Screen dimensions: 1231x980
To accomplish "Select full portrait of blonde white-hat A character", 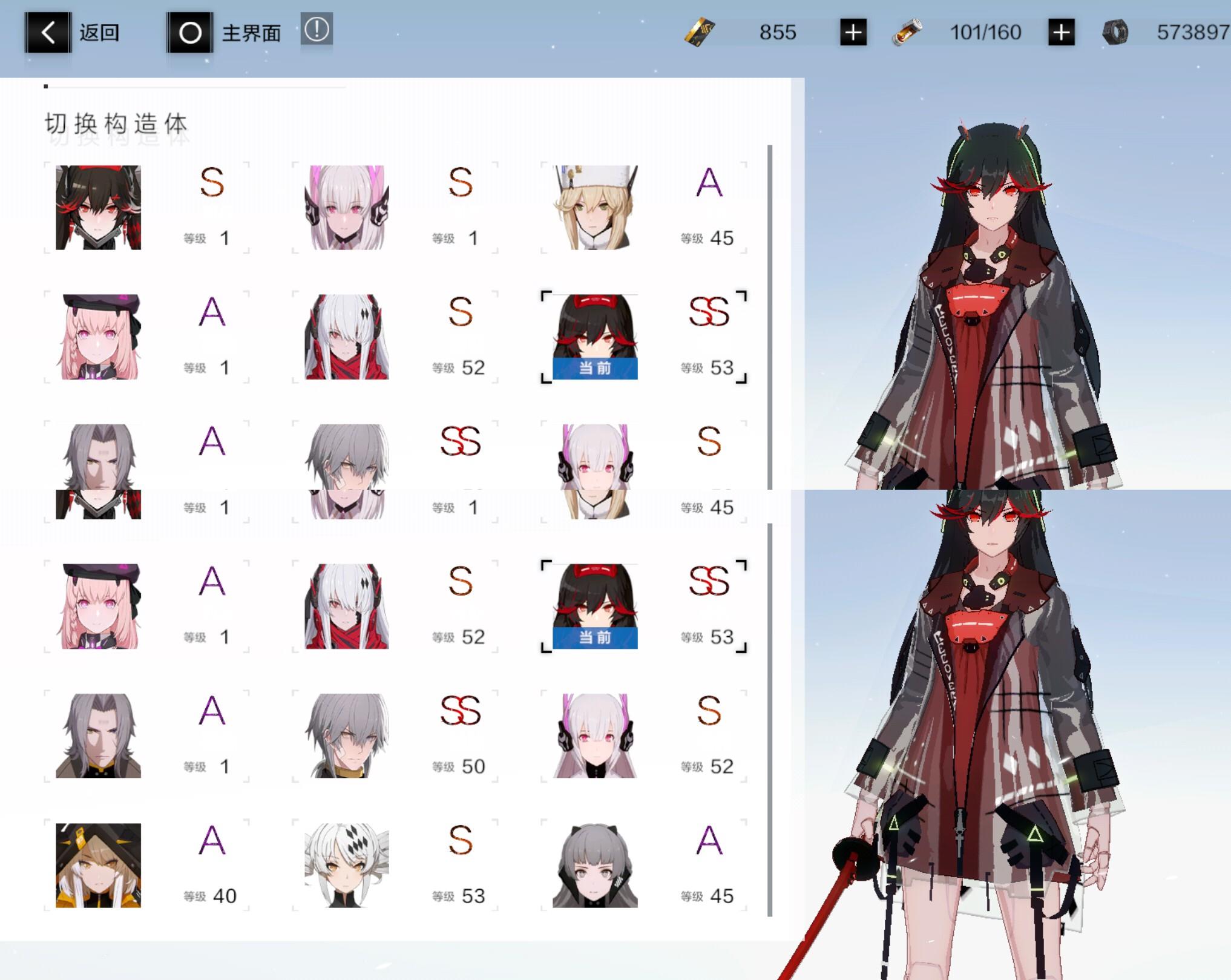I will point(595,208).
